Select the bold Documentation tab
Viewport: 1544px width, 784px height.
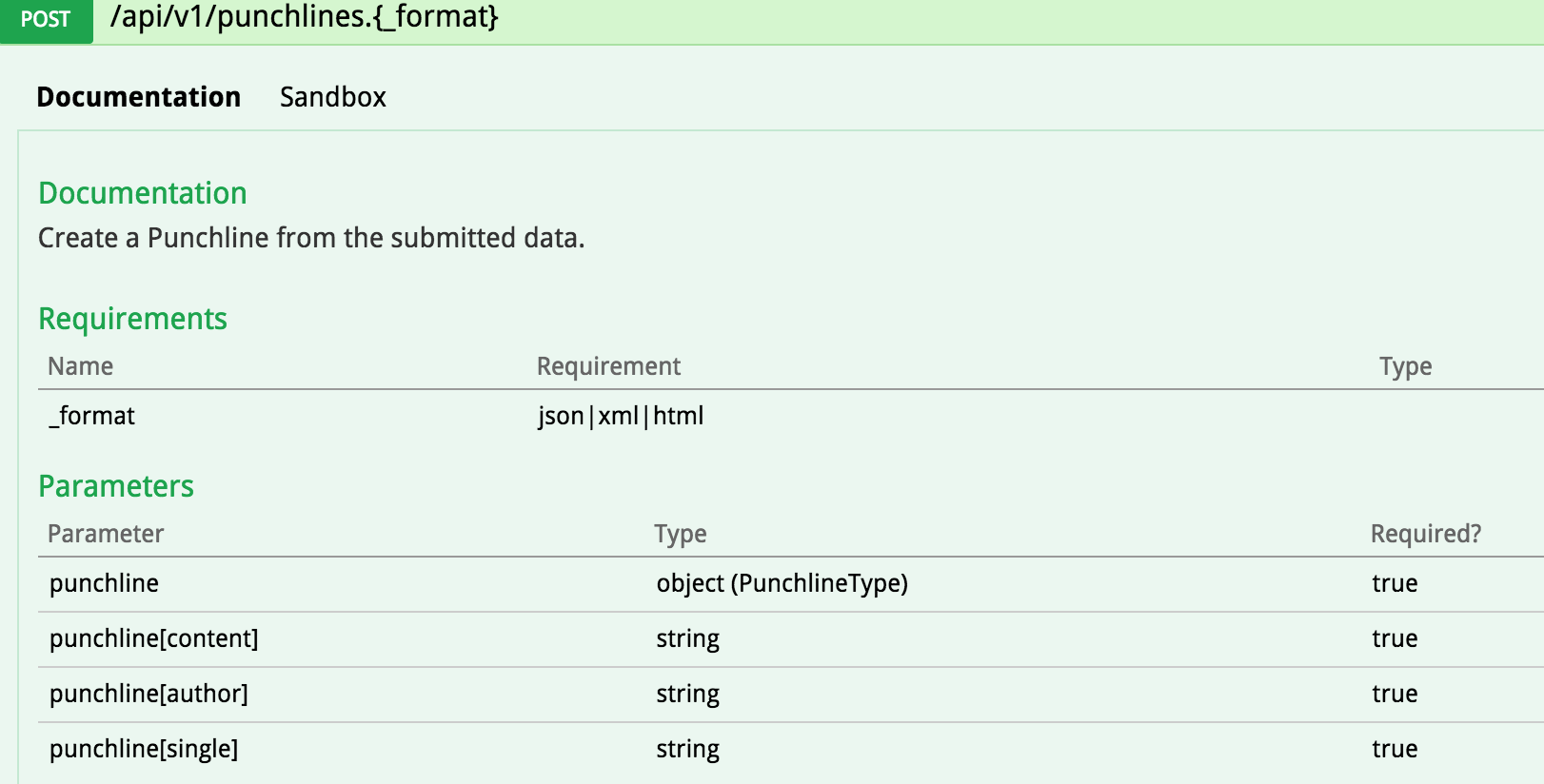[139, 97]
